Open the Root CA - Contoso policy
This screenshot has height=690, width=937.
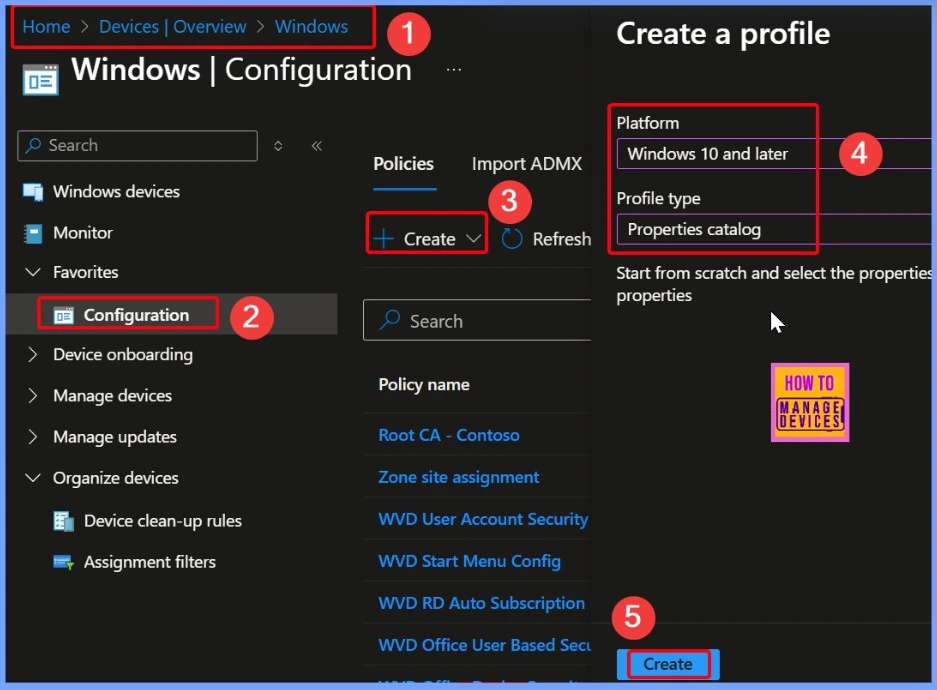pyautogui.click(x=449, y=435)
